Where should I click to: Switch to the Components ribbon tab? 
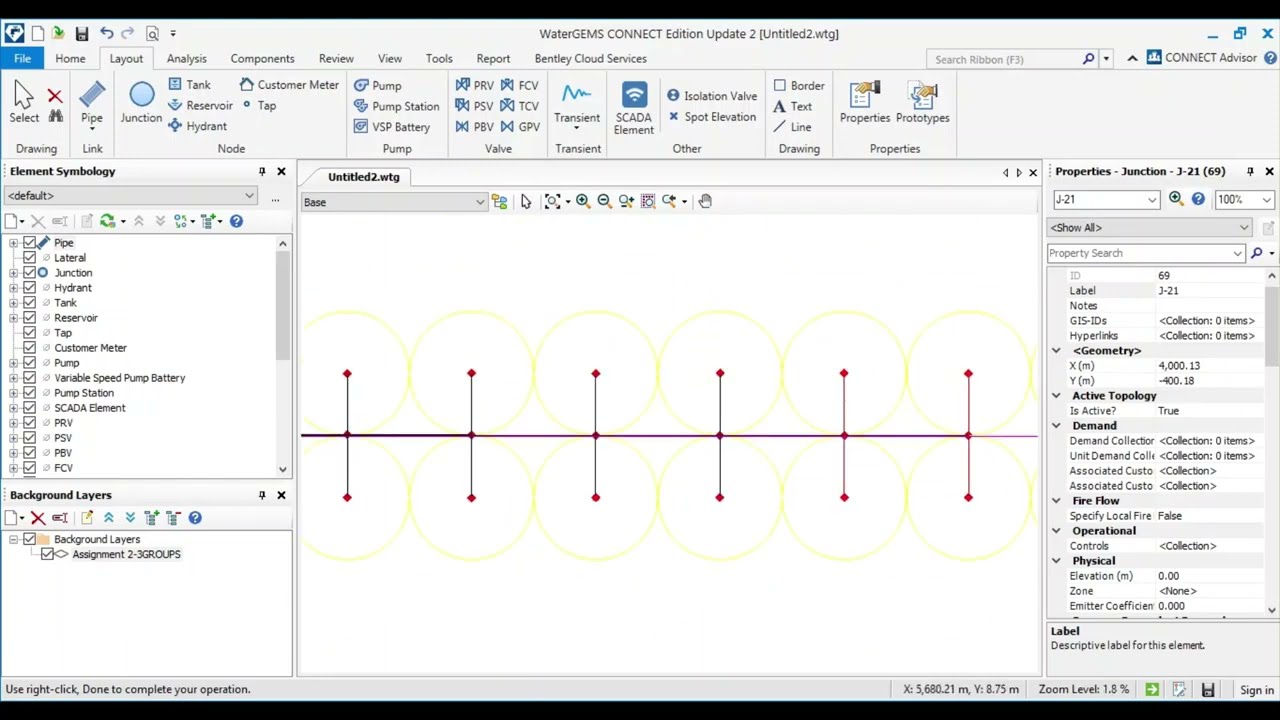[262, 58]
